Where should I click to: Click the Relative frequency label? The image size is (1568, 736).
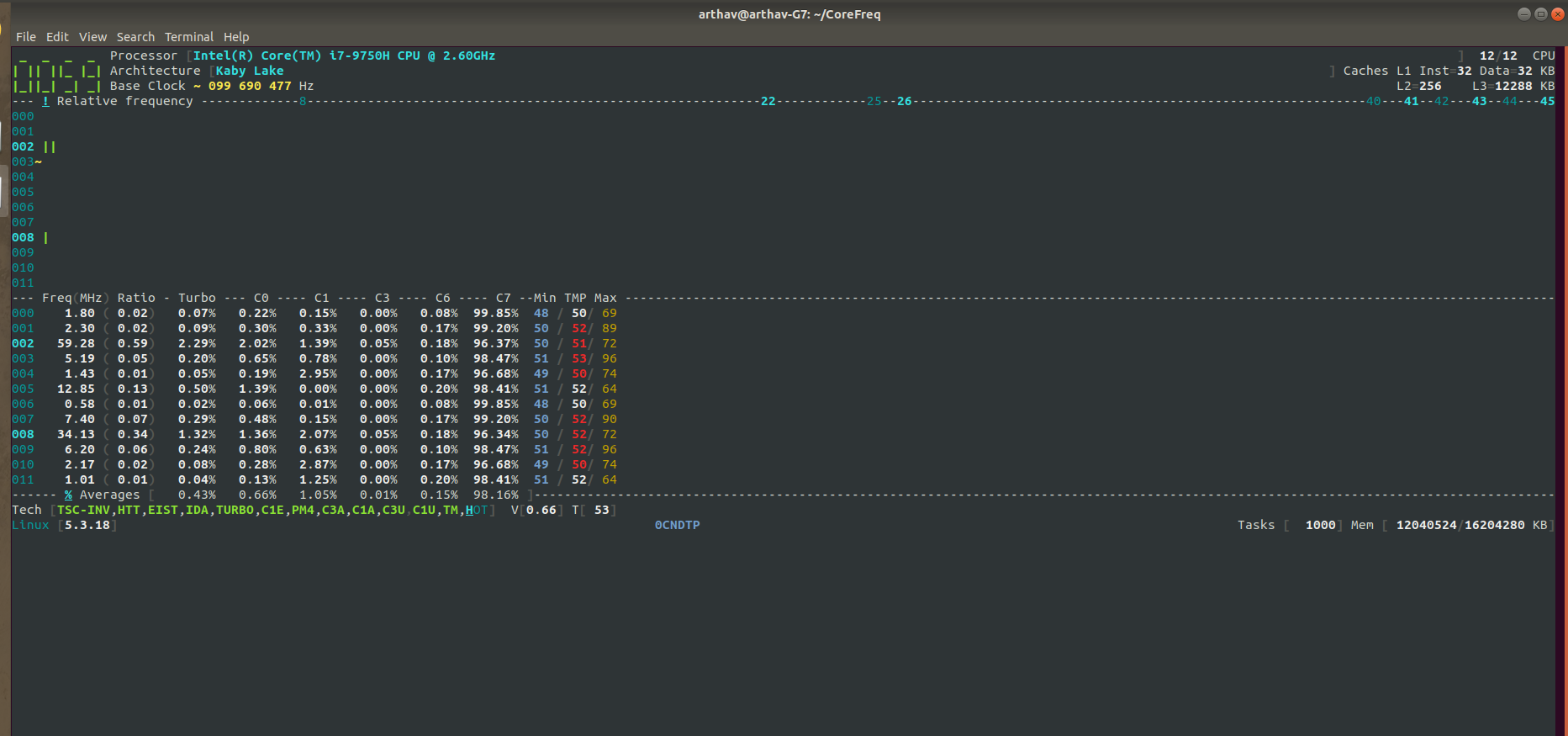click(x=125, y=101)
